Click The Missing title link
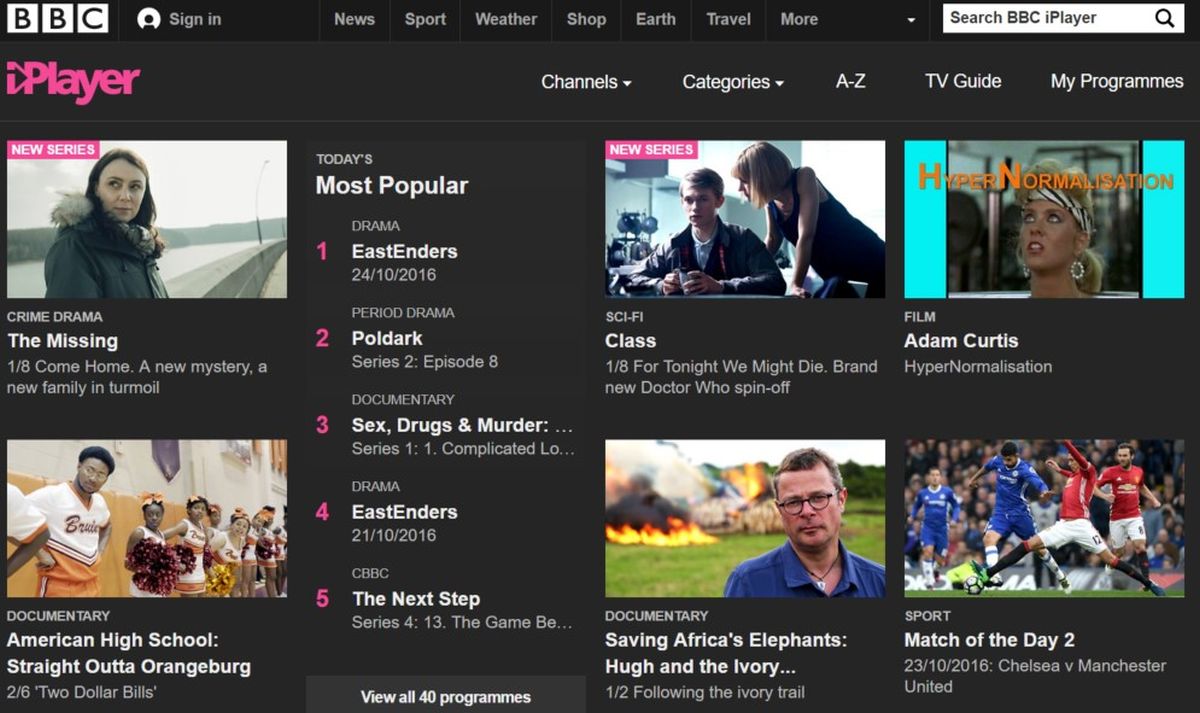This screenshot has height=713, width=1200. [x=62, y=341]
